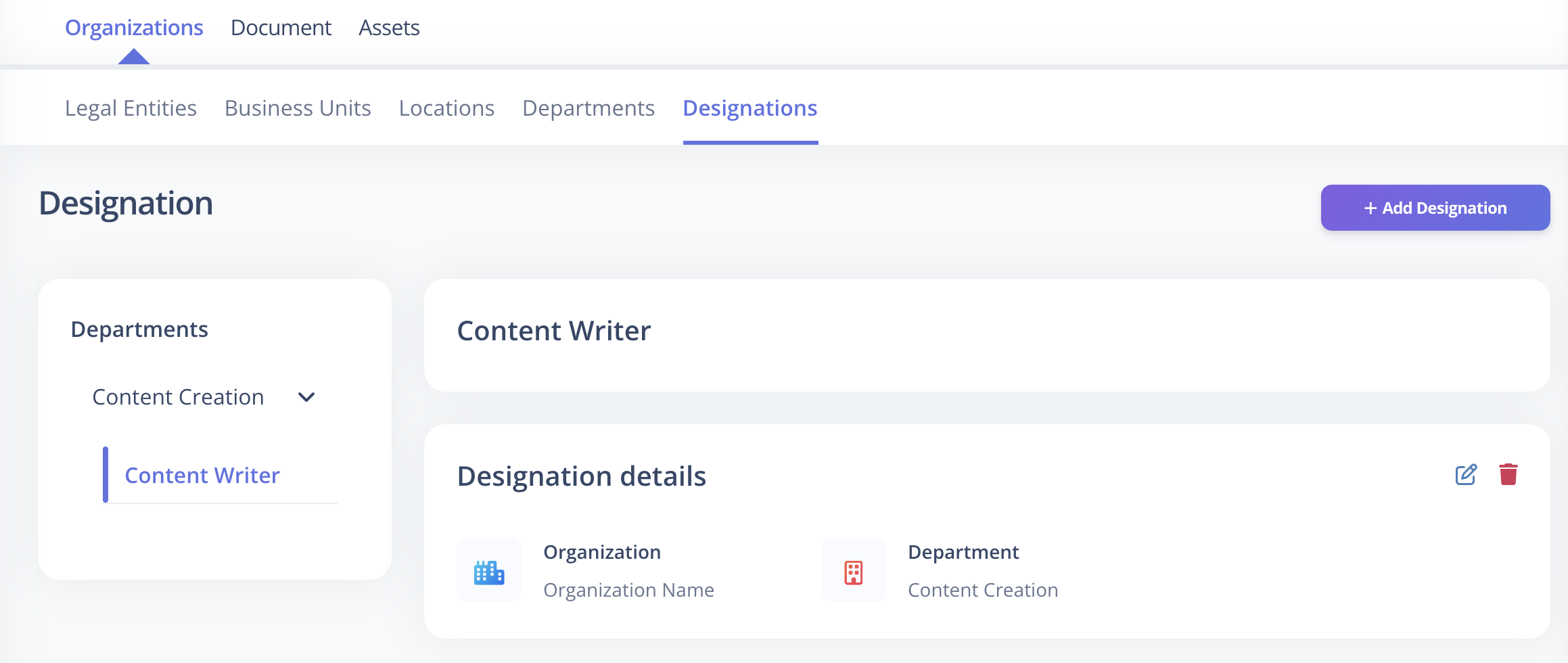This screenshot has width=1568, height=663.
Task: Click the Add Designation button
Action: (1435, 208)
